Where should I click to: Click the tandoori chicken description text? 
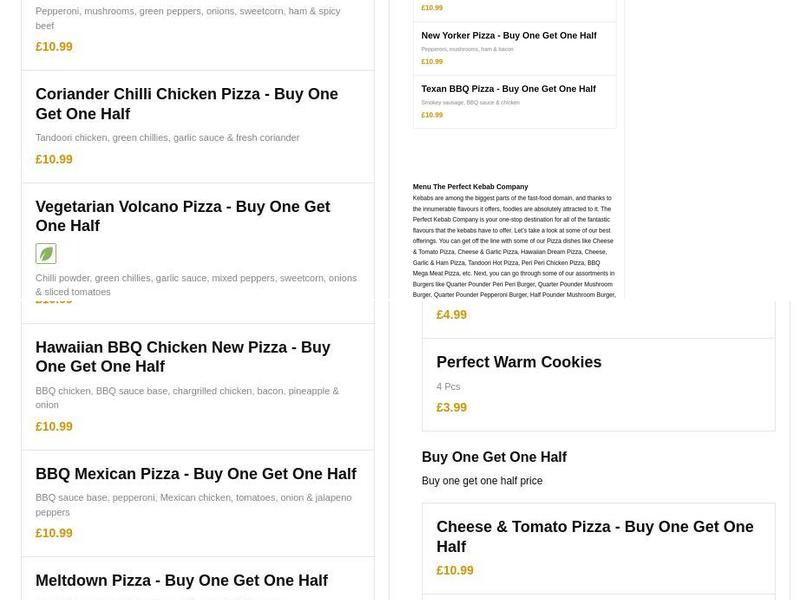click(169, 137)
